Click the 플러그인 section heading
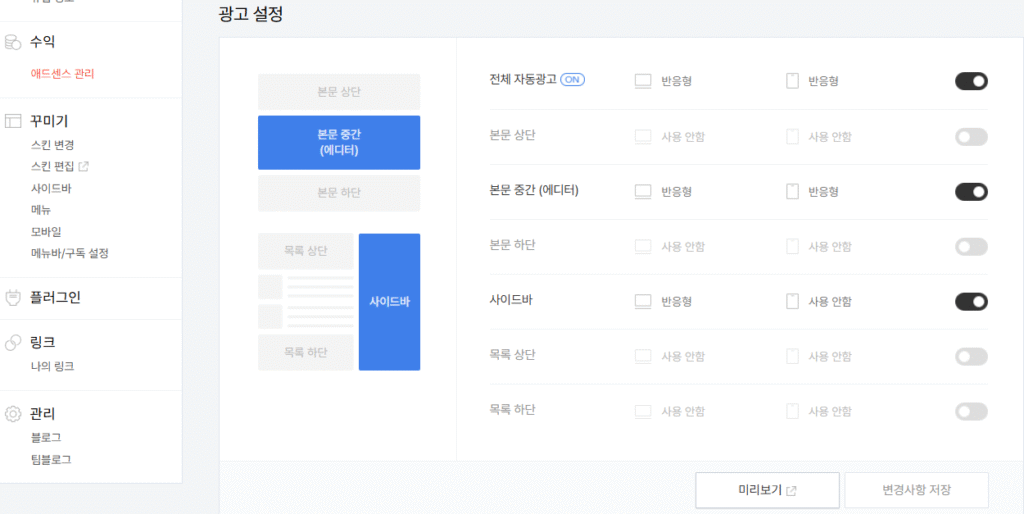Screen dimensions: 1024x514 (56, 298)
